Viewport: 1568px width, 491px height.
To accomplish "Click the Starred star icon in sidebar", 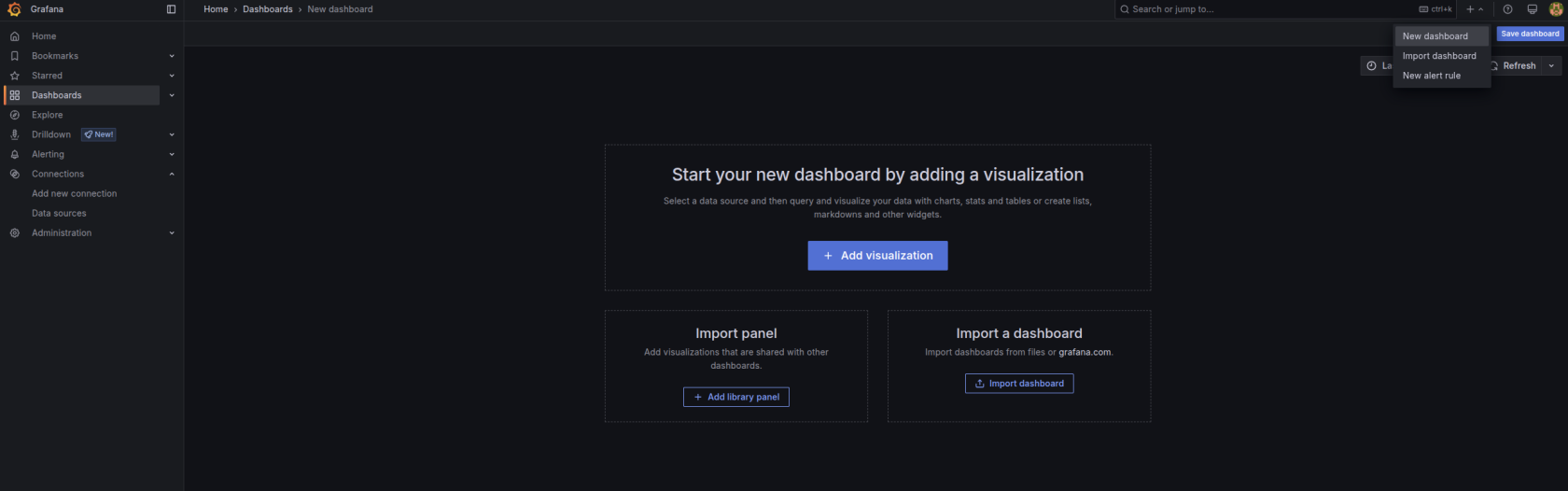I will coord(15,76).
